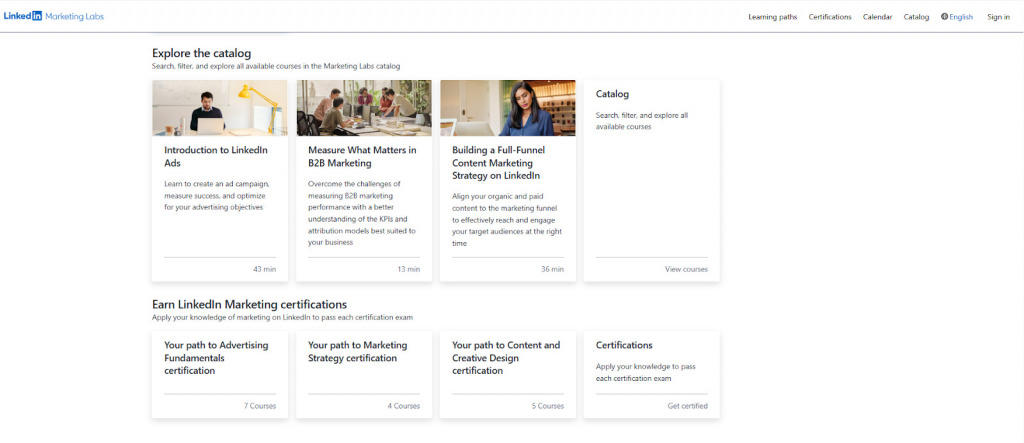Click the Sign in link

point(999,17)
